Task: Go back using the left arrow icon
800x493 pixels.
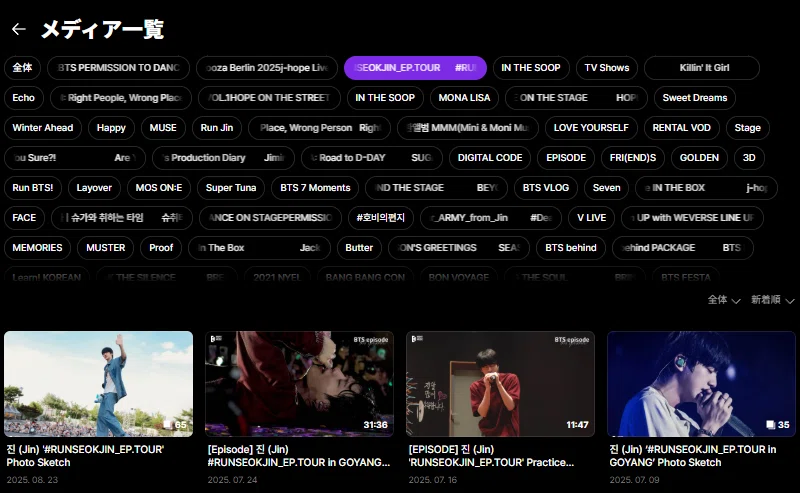Action: point(19,29)
